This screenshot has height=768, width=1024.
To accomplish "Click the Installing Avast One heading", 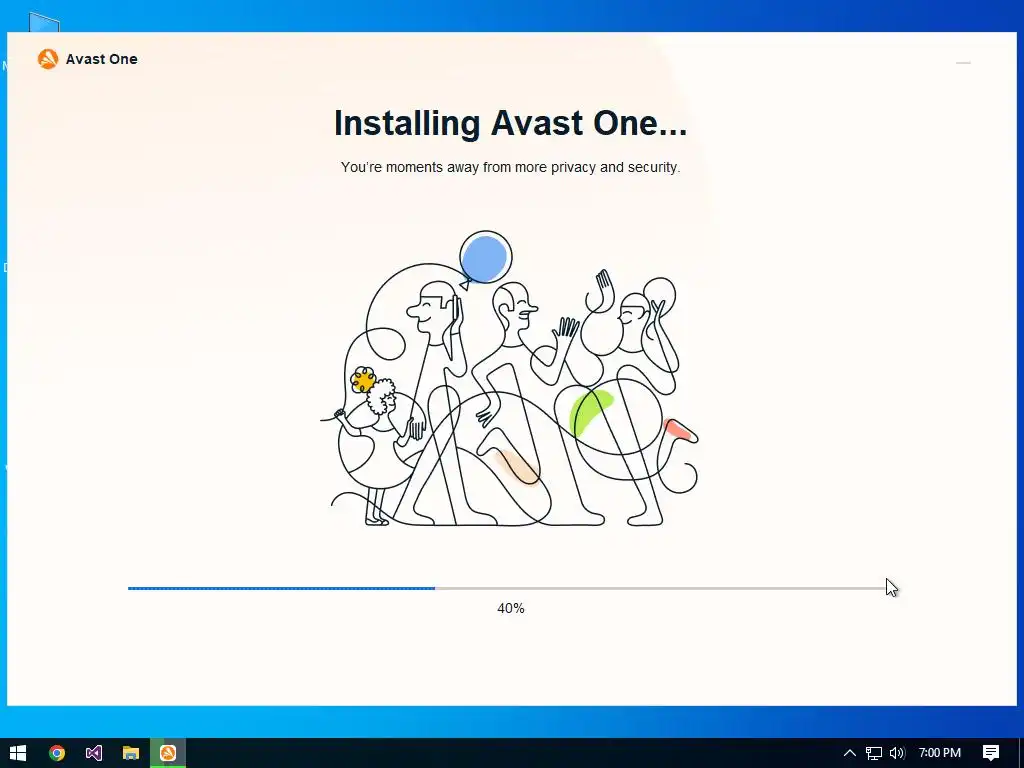I will (x=510, y=123).
